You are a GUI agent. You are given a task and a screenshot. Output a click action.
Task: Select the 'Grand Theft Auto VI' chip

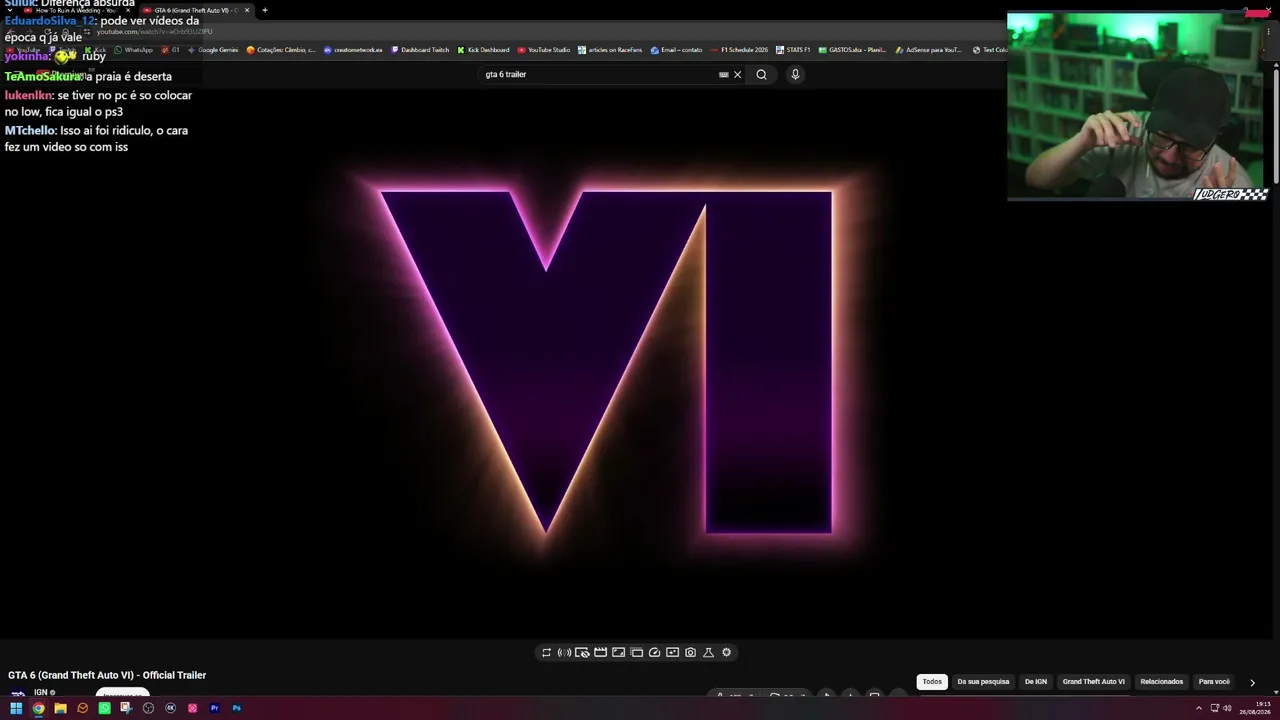(x=1094, y=682)
